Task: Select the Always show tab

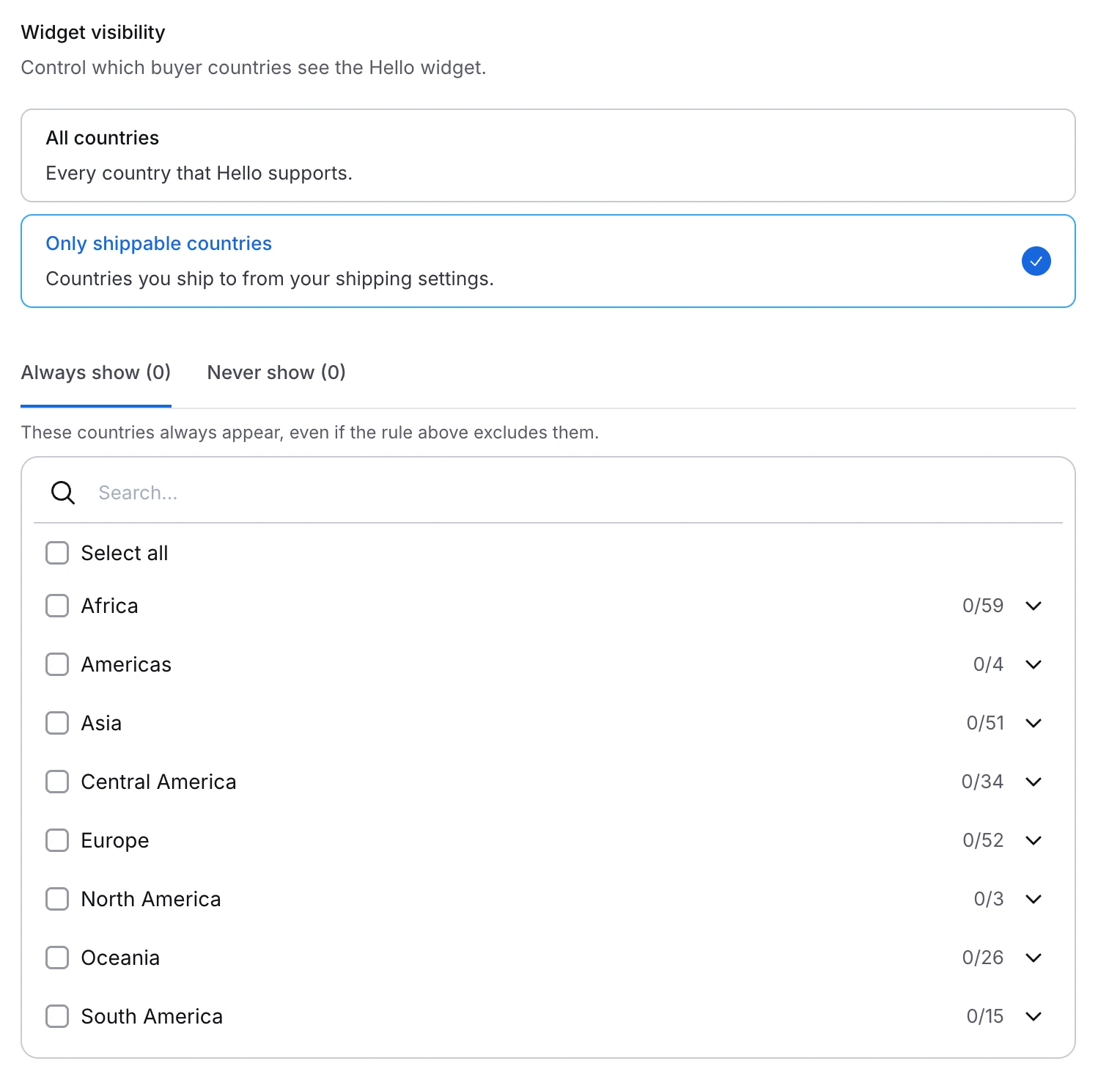Action: point(95,372)
